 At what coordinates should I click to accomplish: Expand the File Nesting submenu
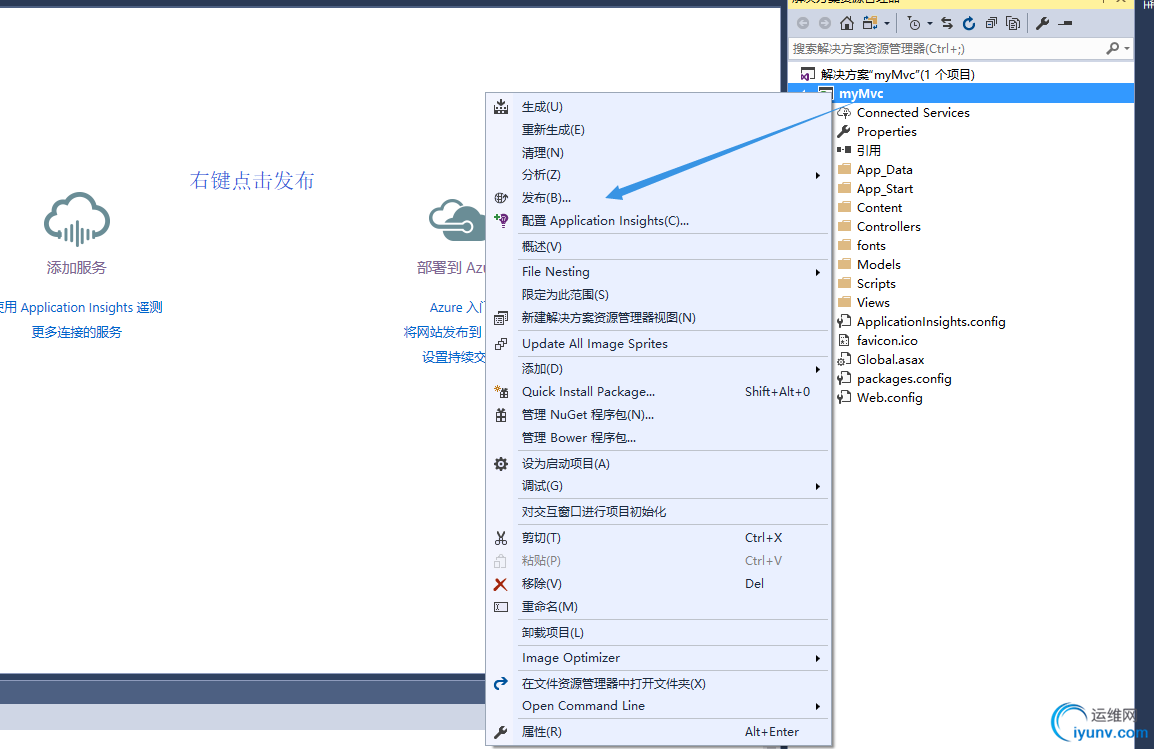pos(659,271)
